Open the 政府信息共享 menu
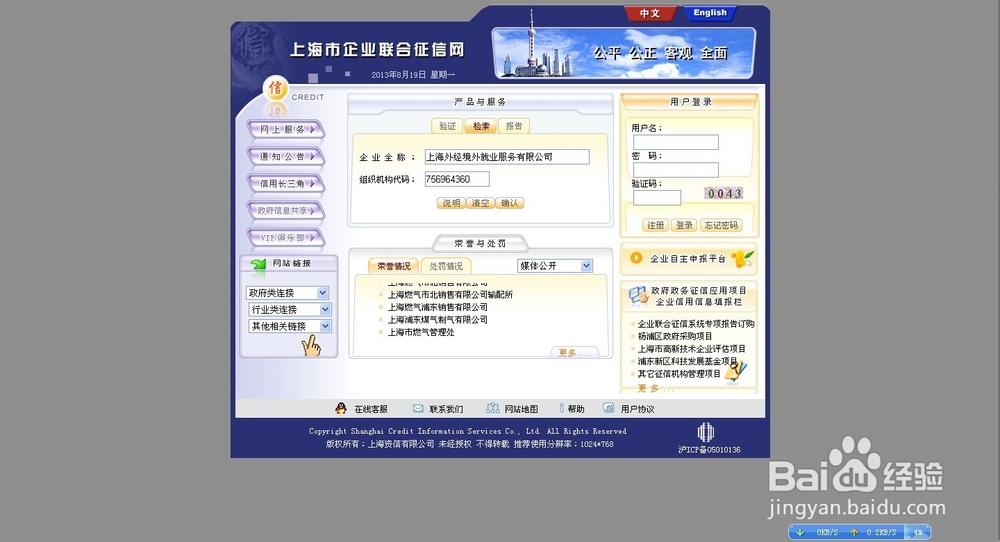The width and height of the screenshot is (1000, 542). [x=286, y=210]
